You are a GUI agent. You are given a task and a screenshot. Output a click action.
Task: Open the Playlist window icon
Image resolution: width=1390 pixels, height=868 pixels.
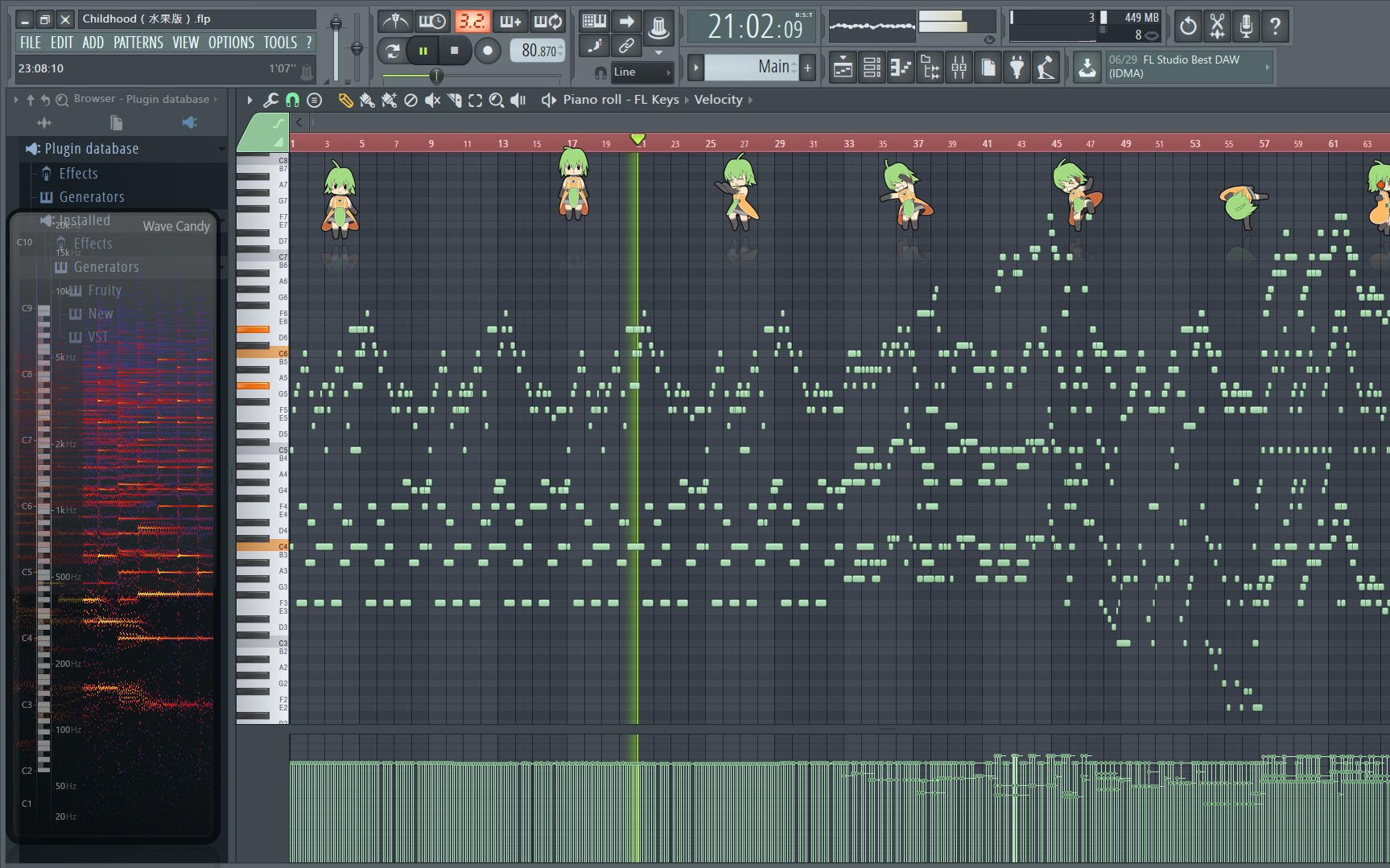pos(843,68)
